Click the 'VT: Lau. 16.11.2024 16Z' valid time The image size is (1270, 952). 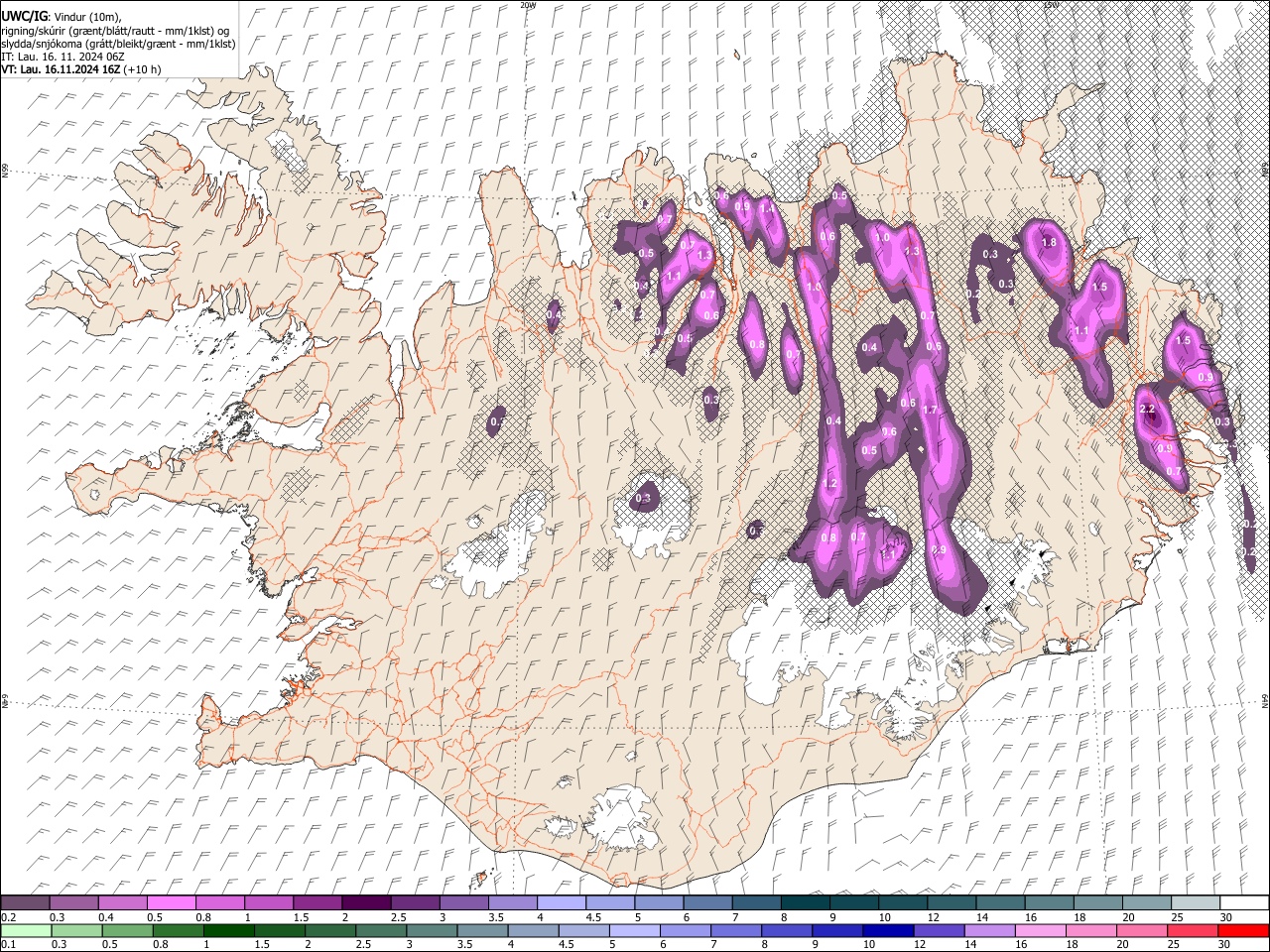tap(62, 69)
